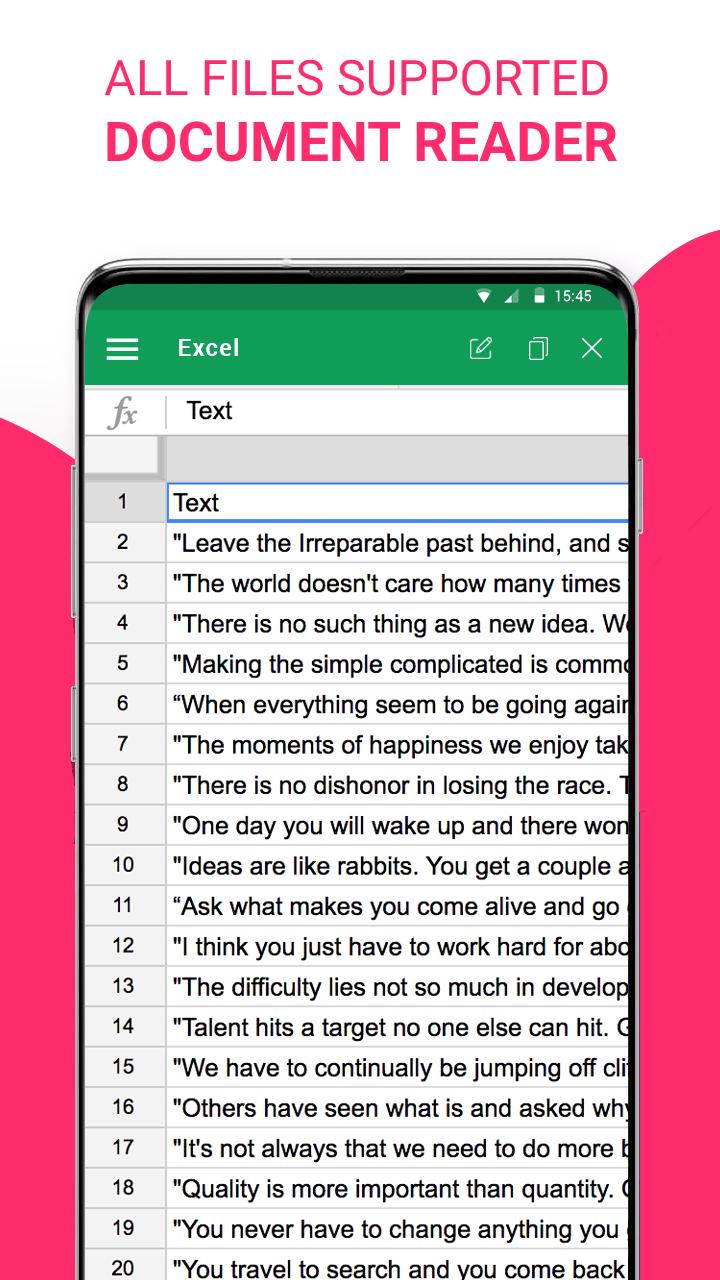Select cell "I think you just have to work hard"
This screenshot has width=720, height=1280.
point(397,946)
